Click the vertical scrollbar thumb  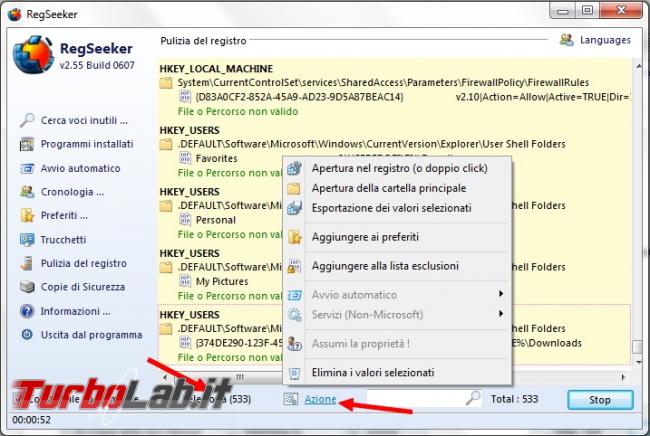click(x=638, y=346)
